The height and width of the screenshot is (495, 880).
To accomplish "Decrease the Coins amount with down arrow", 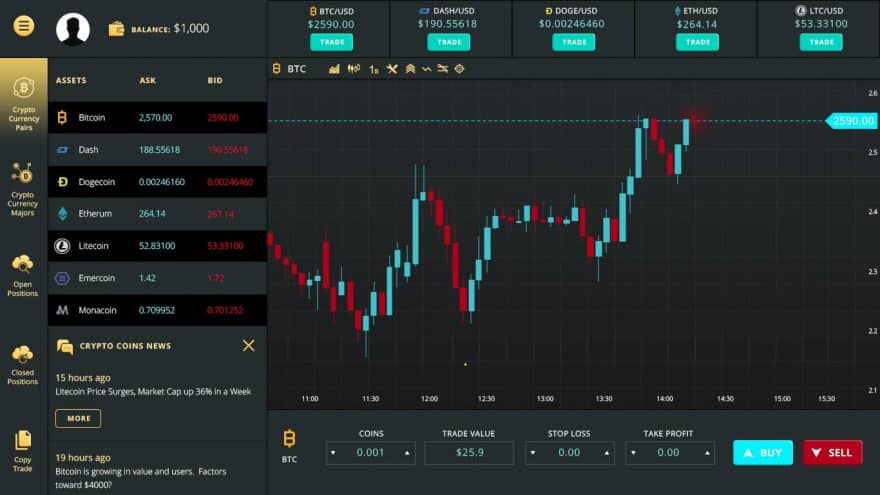I will tap(332, 453).
